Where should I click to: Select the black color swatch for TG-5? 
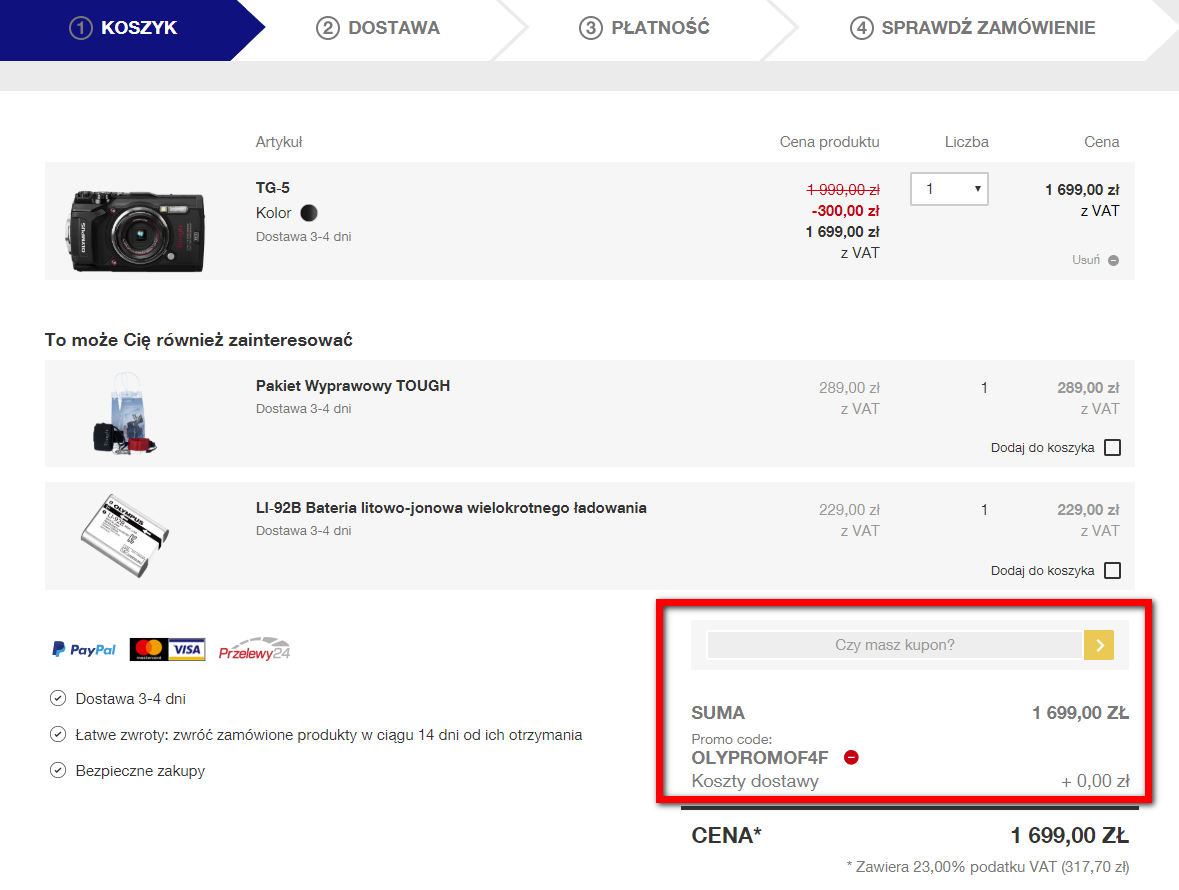click(309, 213)
